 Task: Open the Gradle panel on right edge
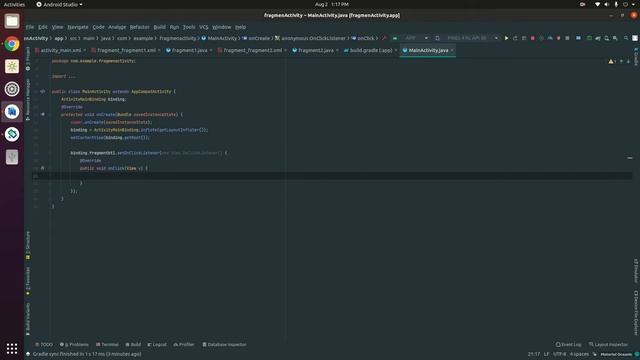[x=636, y=56]
